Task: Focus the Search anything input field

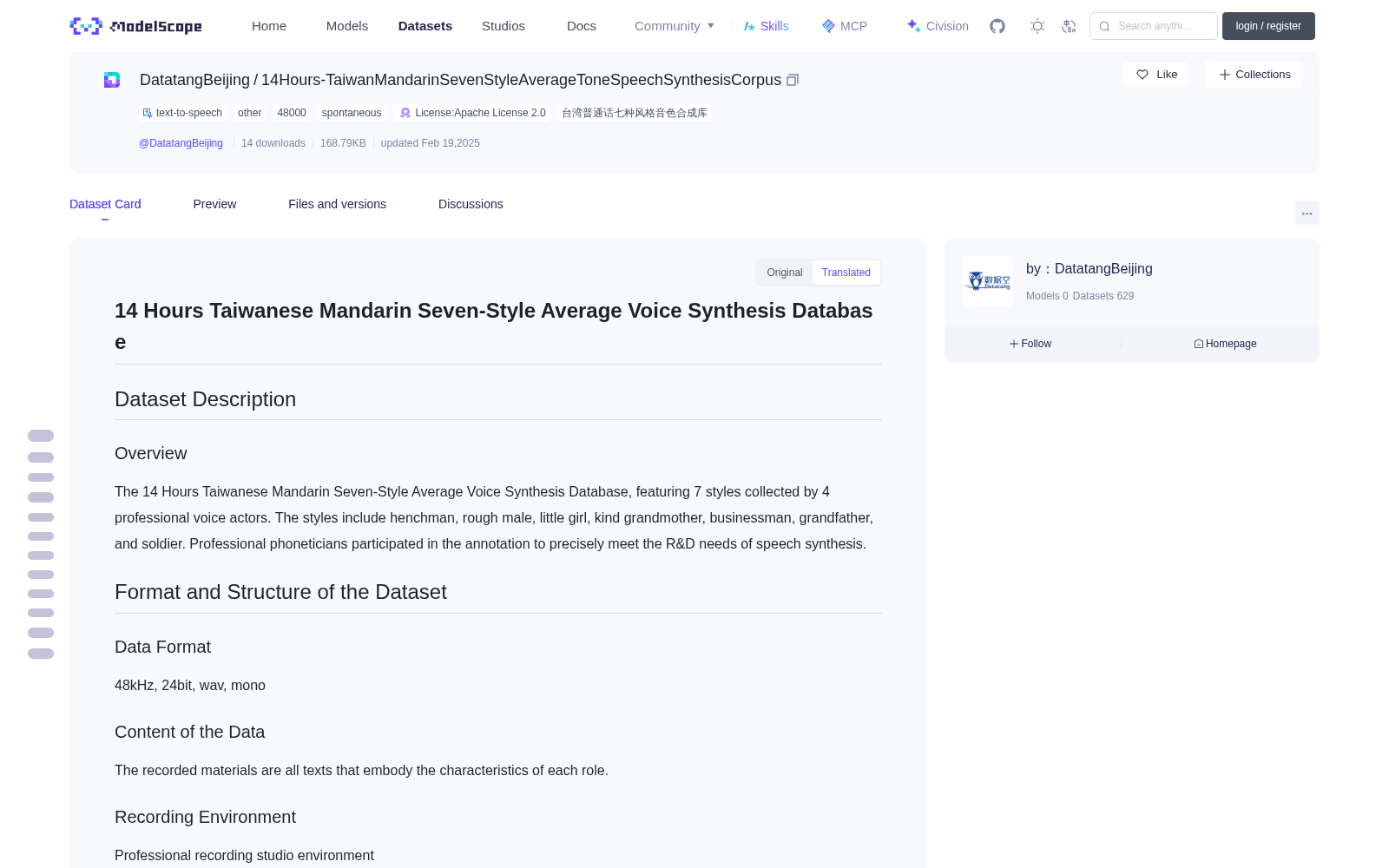Action: 1154,26
